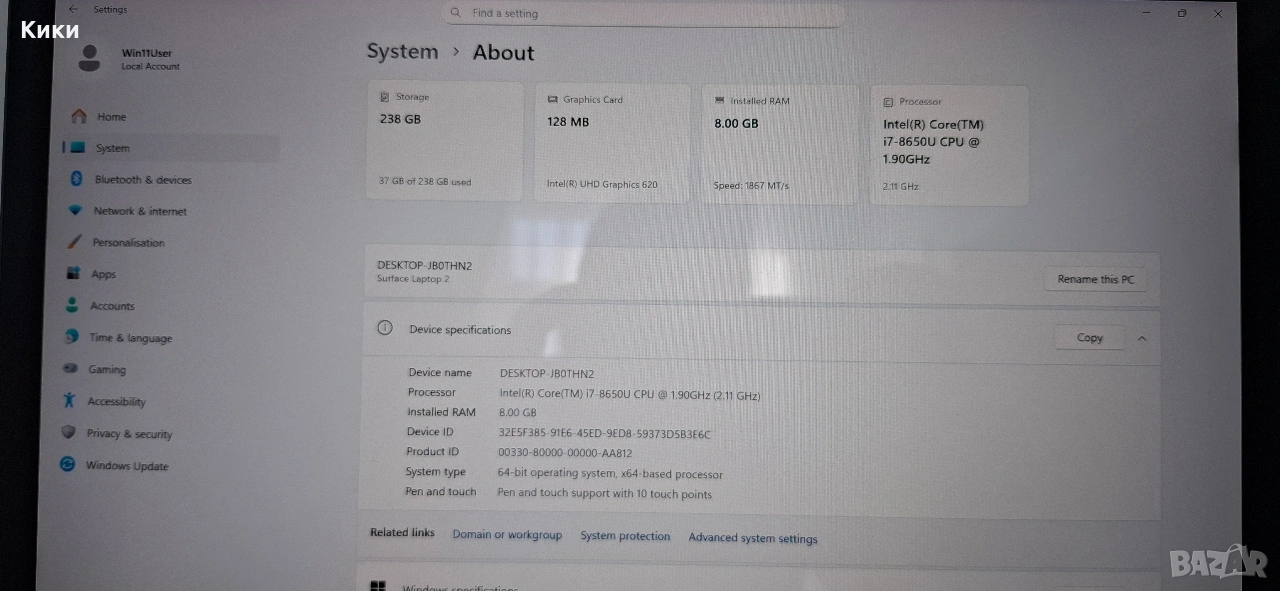This screenshot has width=1280, height=591.
Task: Click Intel(R) UHD Graphics 620 text
Action: click(x=602, y=184)
